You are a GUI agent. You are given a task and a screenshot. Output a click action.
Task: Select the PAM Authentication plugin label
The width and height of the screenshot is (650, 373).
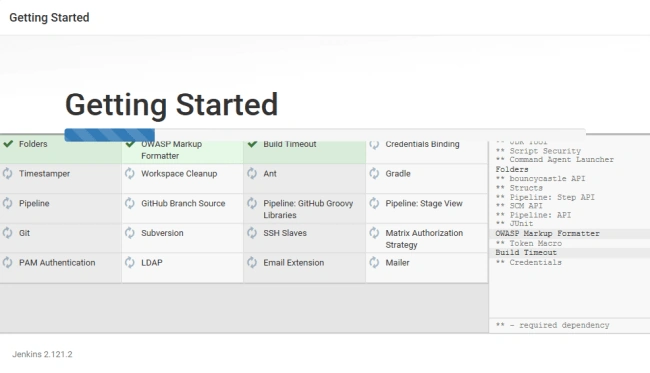pos(57,263)
